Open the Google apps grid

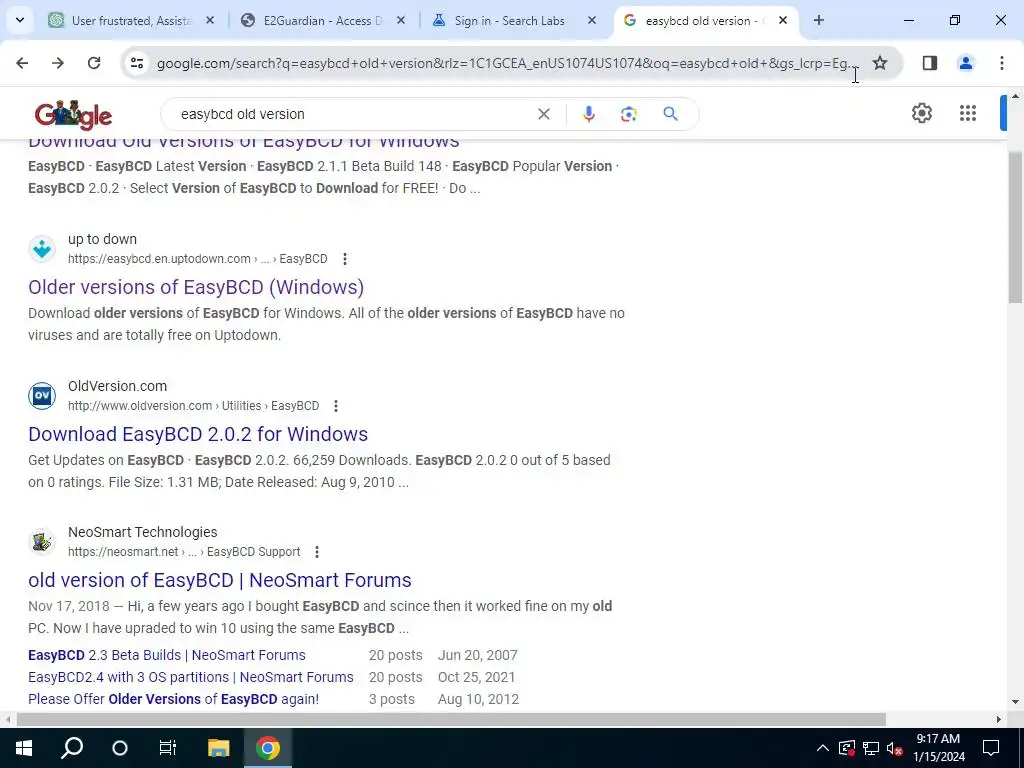pyautogui.click(x=968, y=113)
